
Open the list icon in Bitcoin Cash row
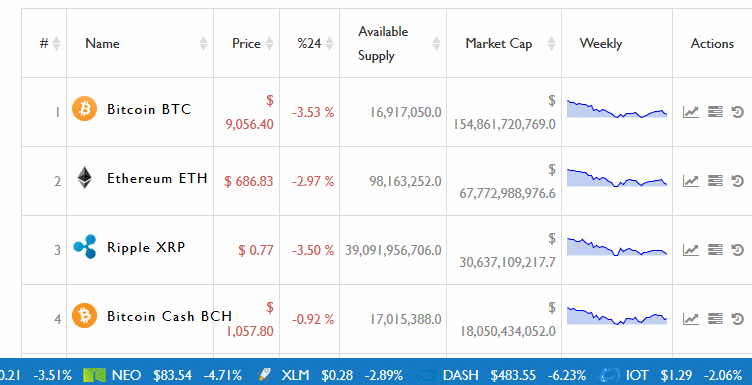coord(715,319)
